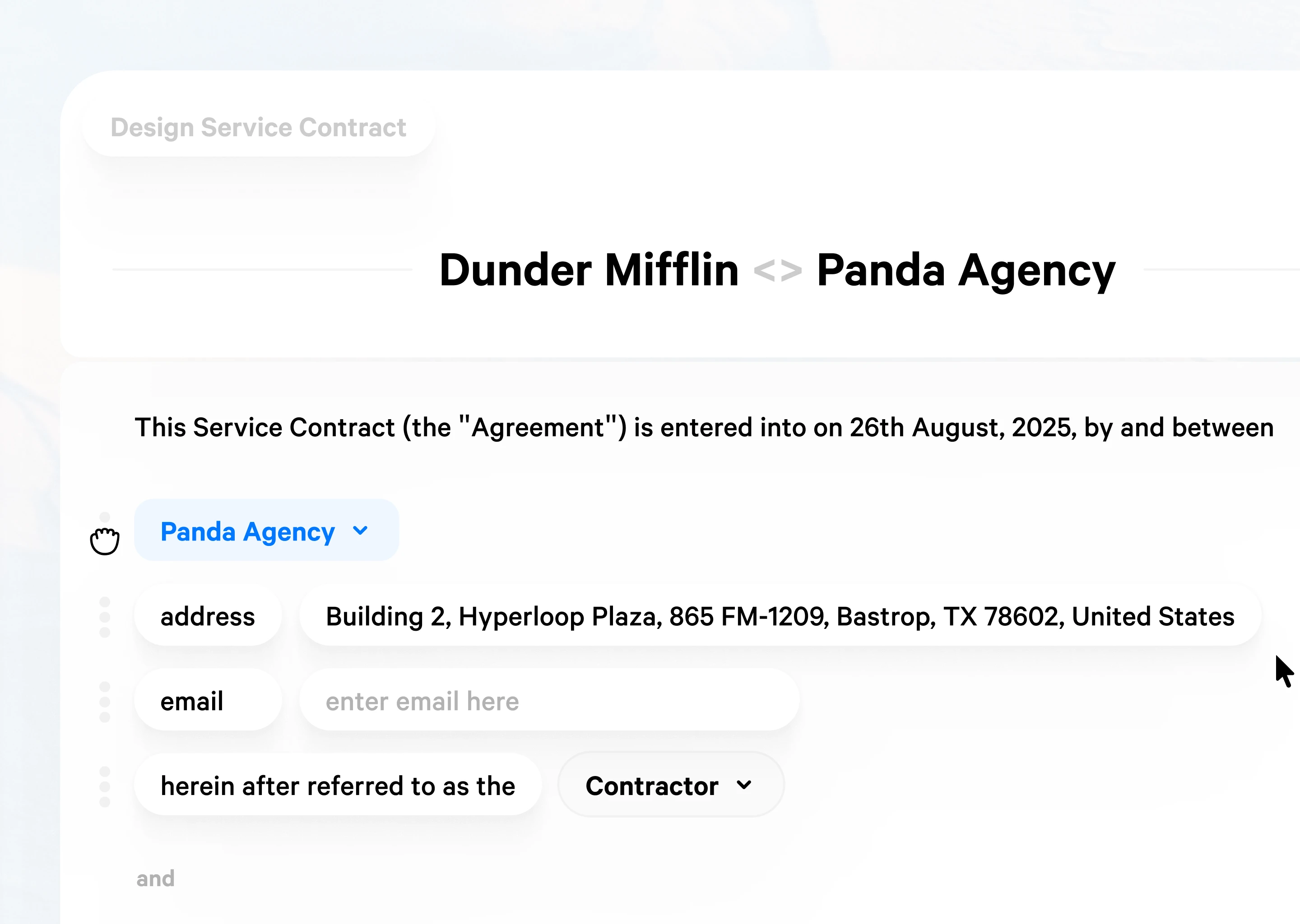Expand the Contractor dropdown chevron
Screen dimensions: 1300x924
coord(743,785)
